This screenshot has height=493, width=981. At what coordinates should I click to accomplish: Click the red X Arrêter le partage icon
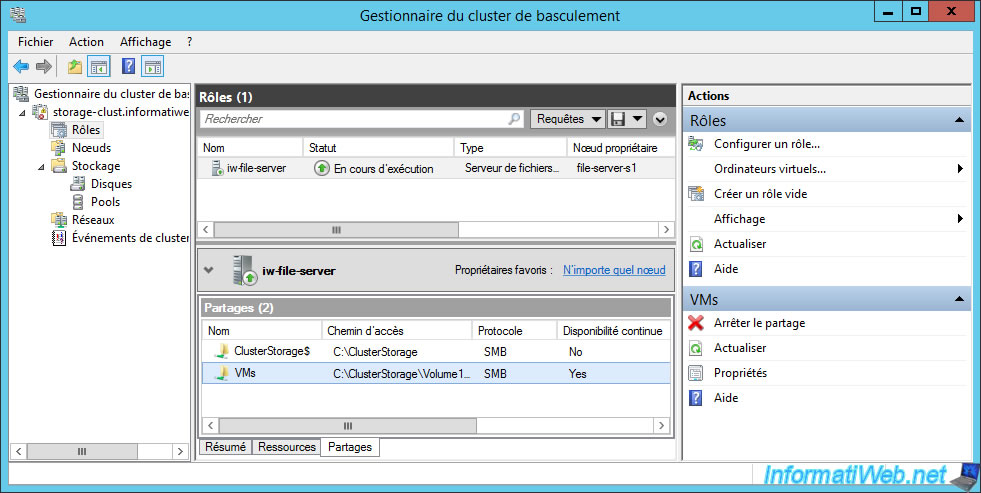[696, 323]
